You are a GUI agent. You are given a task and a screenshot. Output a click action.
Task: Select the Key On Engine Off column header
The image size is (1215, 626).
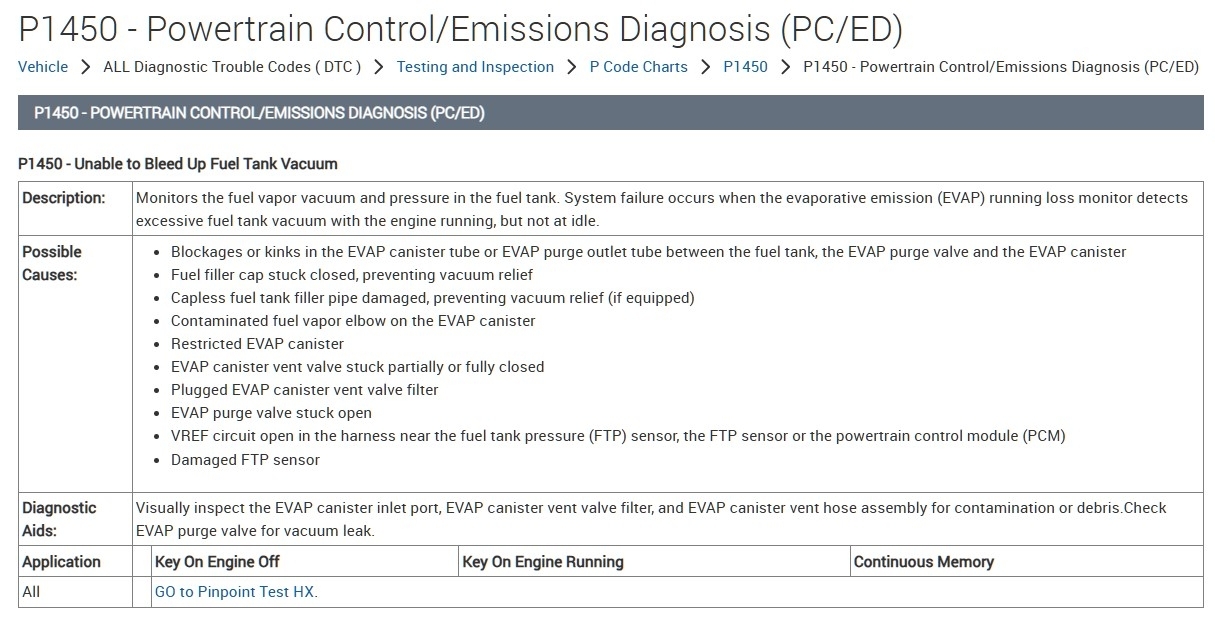[217, 562]
